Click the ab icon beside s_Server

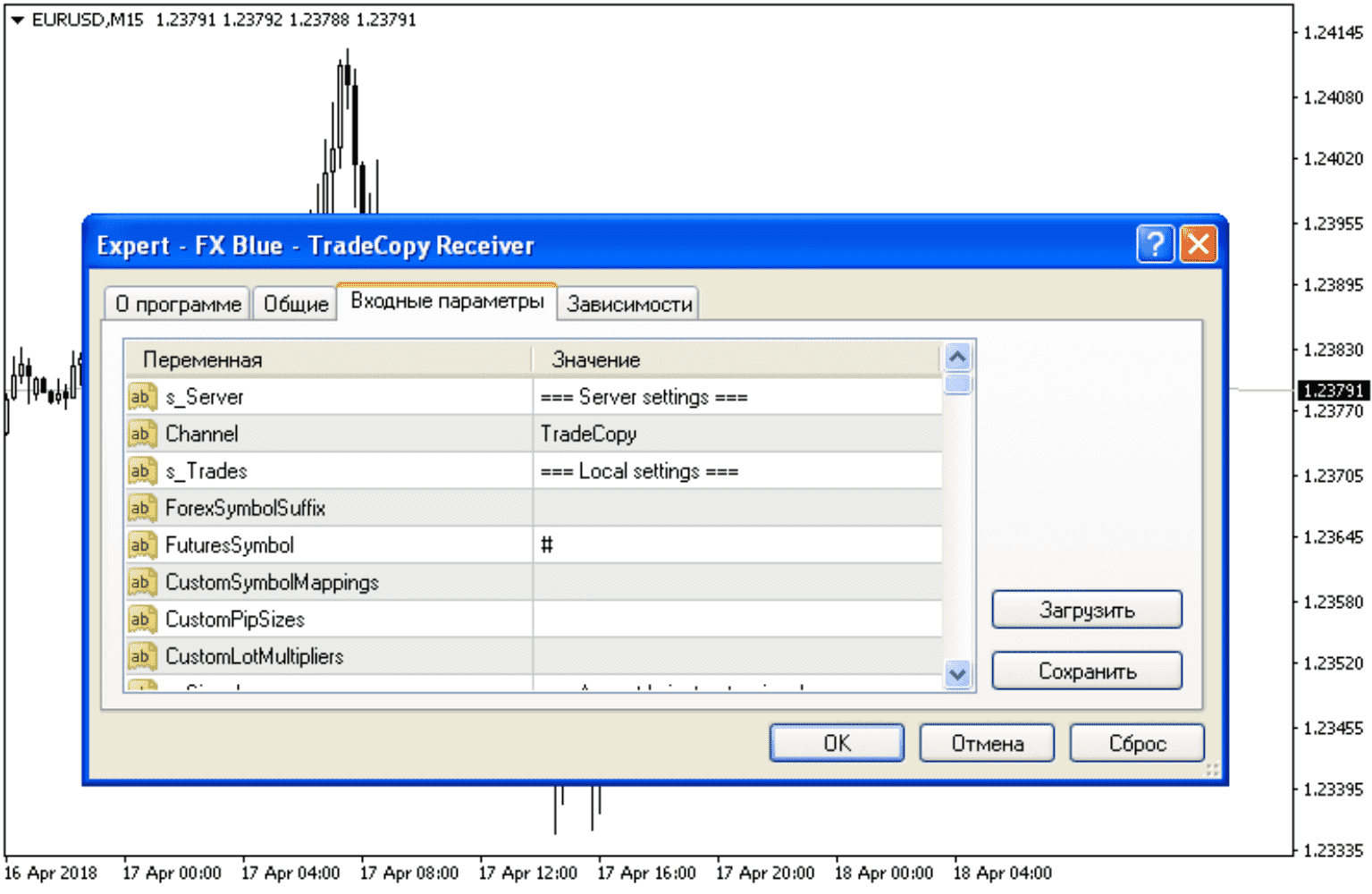click(142, 397)
